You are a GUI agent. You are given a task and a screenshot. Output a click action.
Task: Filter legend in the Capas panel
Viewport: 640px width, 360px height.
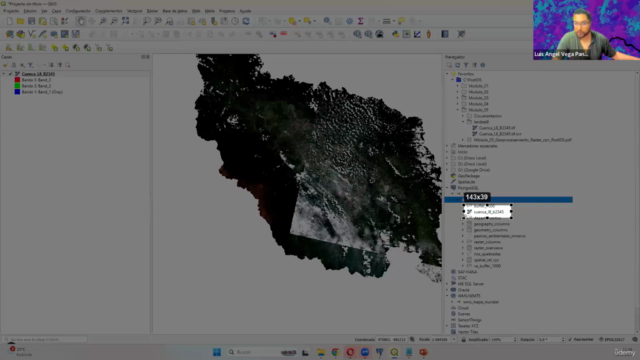click(x=31, y=65)
